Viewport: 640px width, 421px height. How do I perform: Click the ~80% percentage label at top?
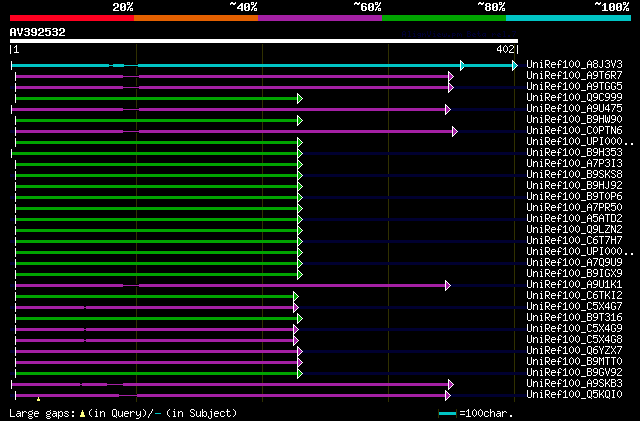(x=491, y=7)
